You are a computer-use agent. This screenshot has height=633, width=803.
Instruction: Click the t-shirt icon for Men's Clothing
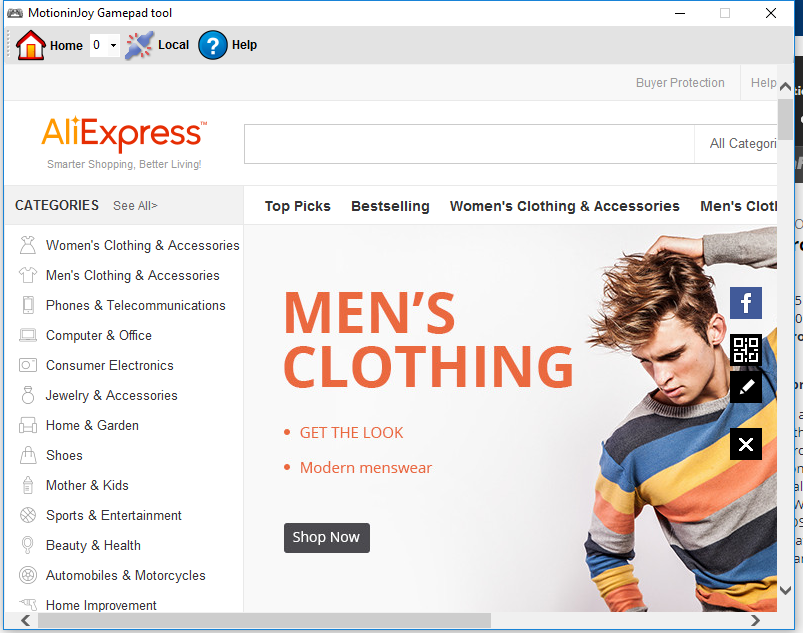coord(28,275)
